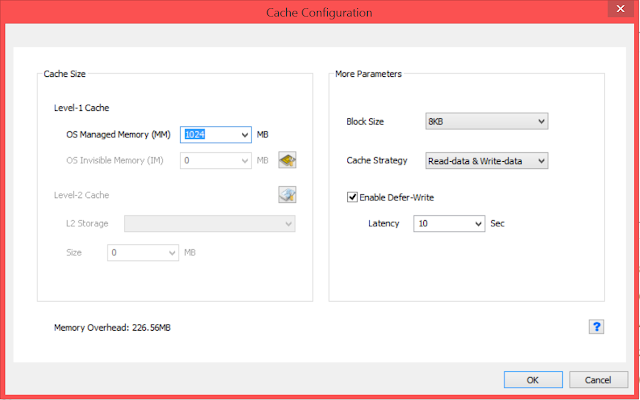Click OK to confirm cache configuration
Image resolution: width=640 pixels, height=400 pixels.
click(x=533, y=380)
